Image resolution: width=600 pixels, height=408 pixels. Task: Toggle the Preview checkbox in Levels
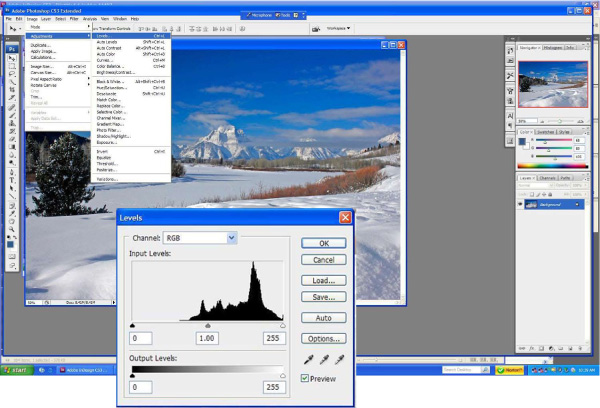307,378
